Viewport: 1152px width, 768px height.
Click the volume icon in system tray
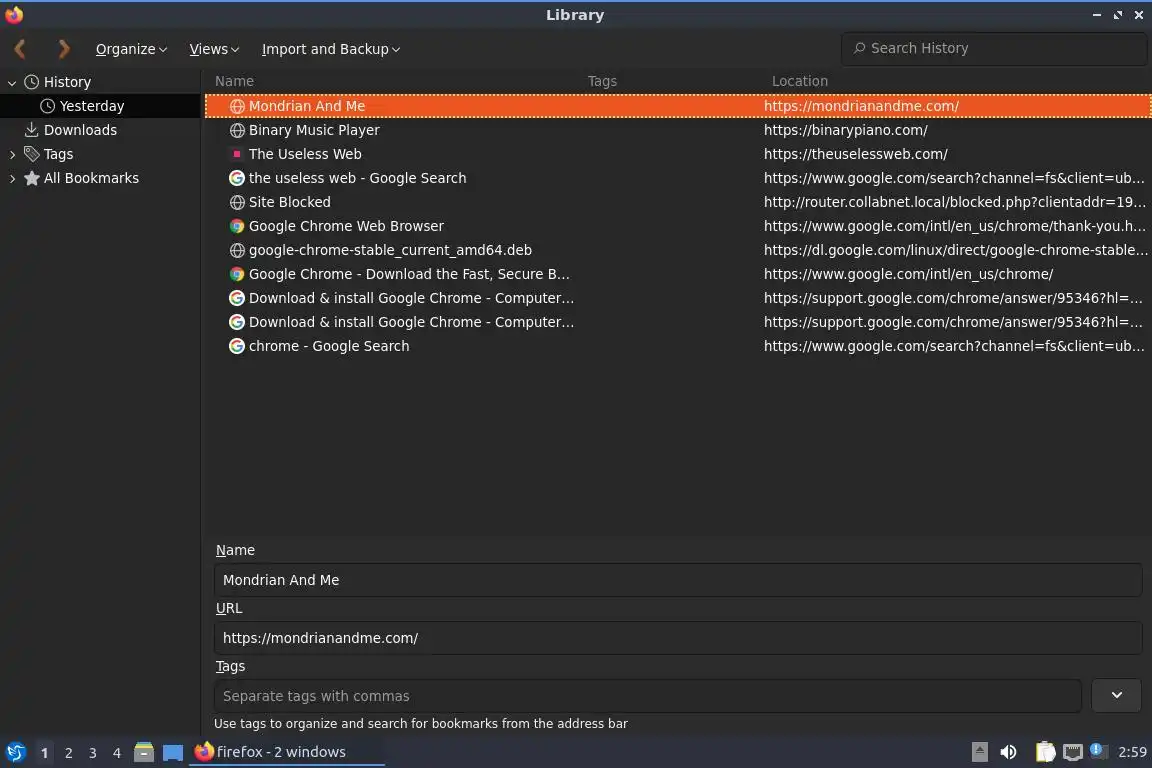(x=1008, y=752)
